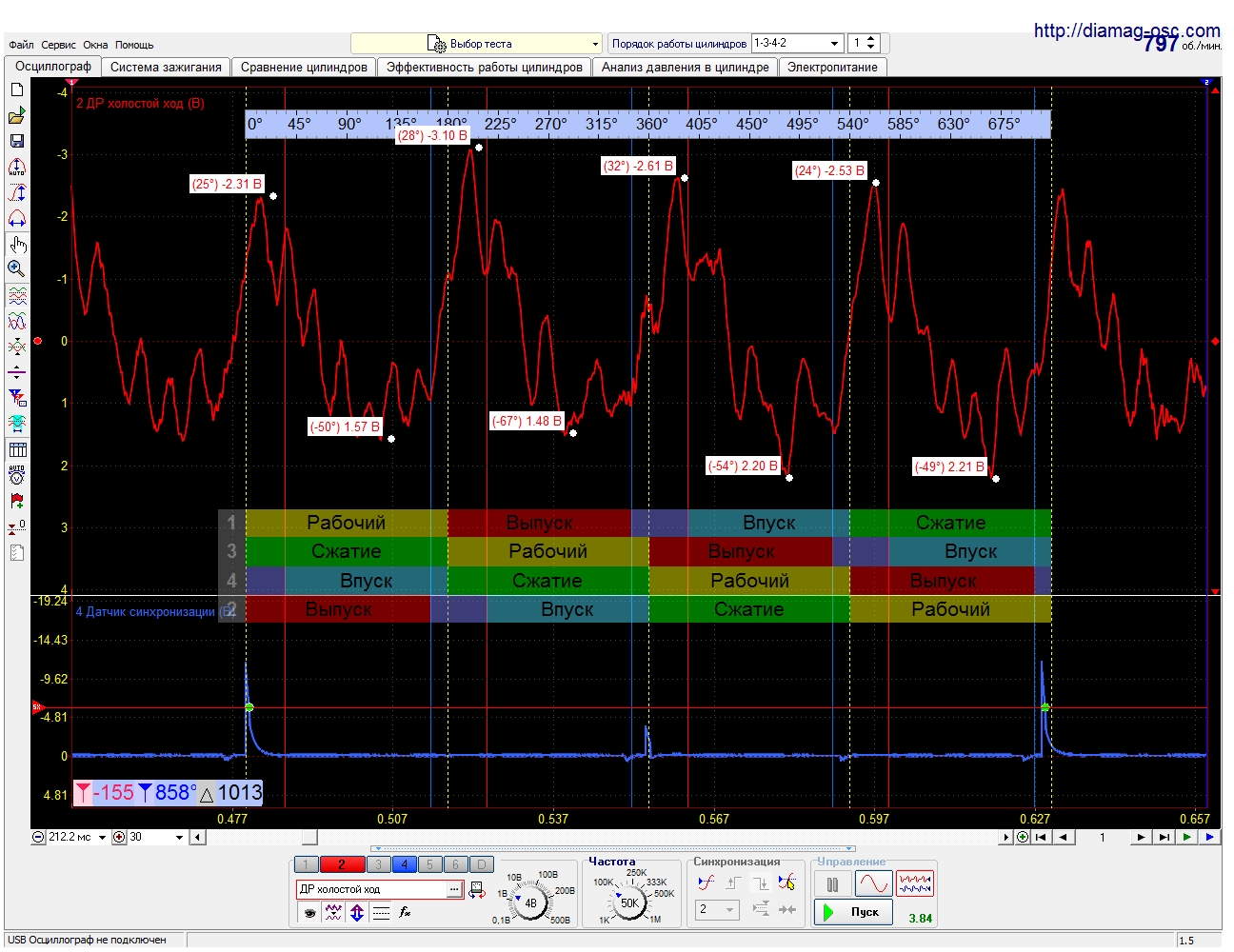Click the rising-edge sync cursor icon
This screenshot has width=1234, height=952.
(707, 883)
